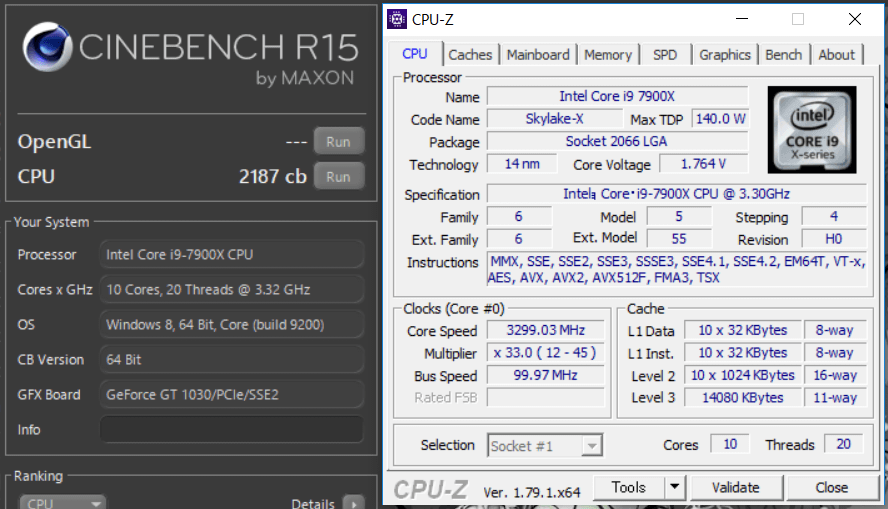
Task: Run the OpenGL benchmark
Action: (338, 142)
